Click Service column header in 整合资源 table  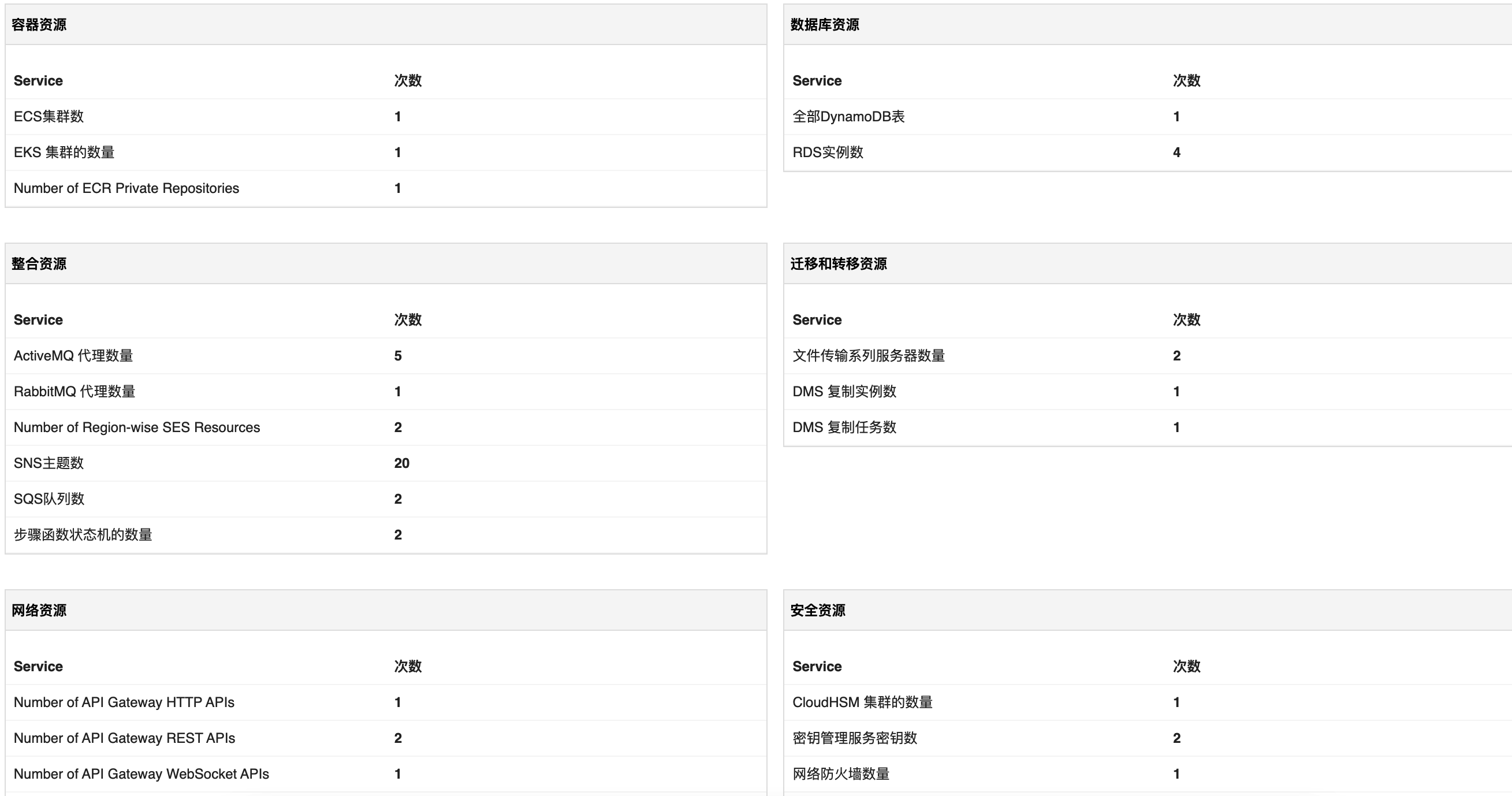38,319
